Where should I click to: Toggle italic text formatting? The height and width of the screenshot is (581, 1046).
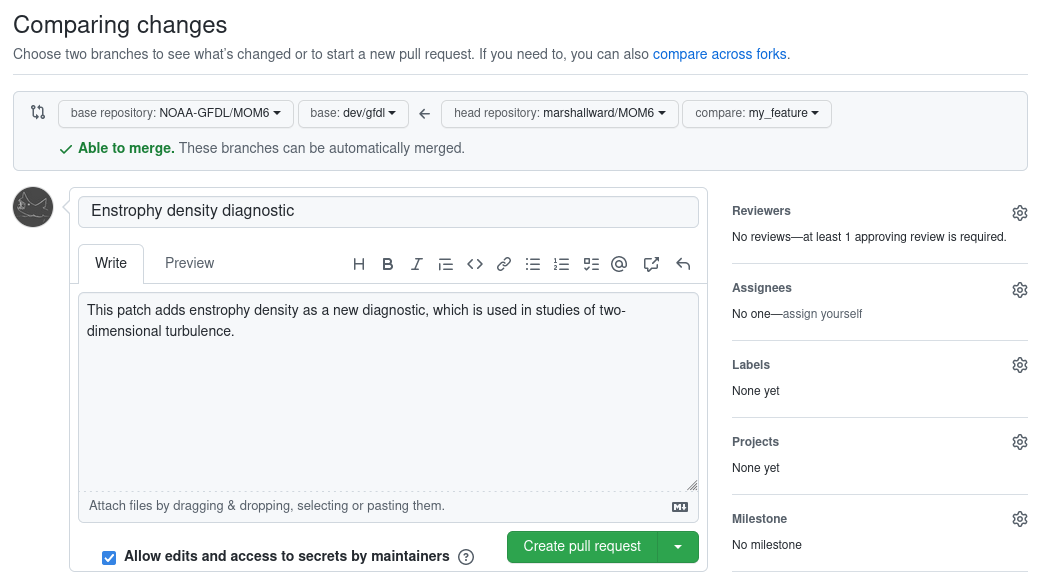417,264
